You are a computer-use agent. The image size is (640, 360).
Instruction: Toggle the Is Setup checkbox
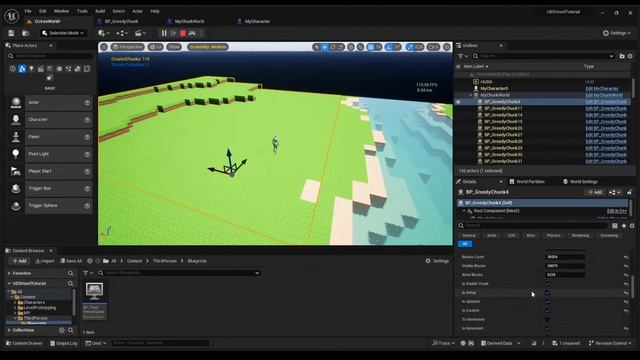(x=548, y=293)
